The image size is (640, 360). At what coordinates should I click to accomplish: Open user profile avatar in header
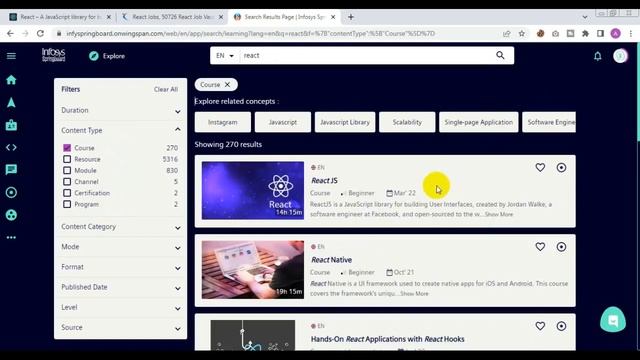(x=620, y=56)
